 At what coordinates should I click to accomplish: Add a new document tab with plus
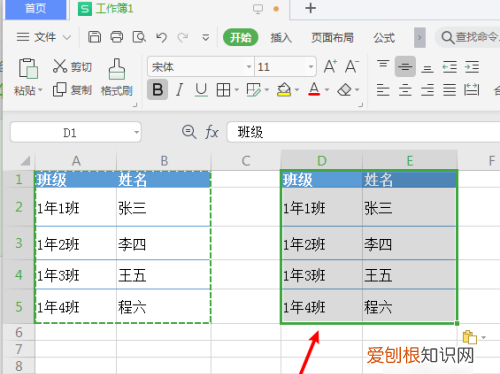[x=310, y=8]
